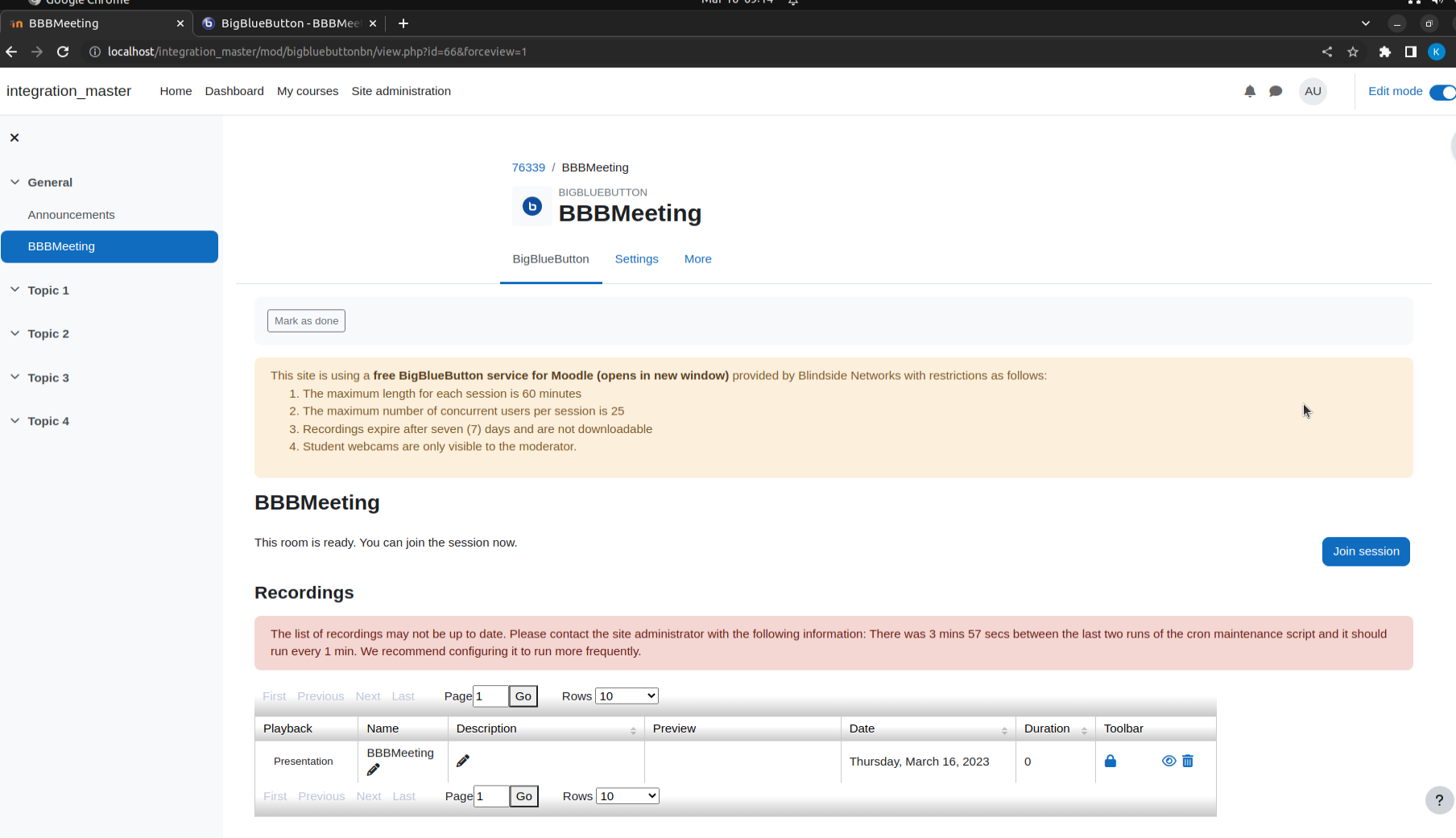Screen dimensions: 1456x838
Task: Share this page via share icon
Action: pyautogui.click(x=1327, y=52)
